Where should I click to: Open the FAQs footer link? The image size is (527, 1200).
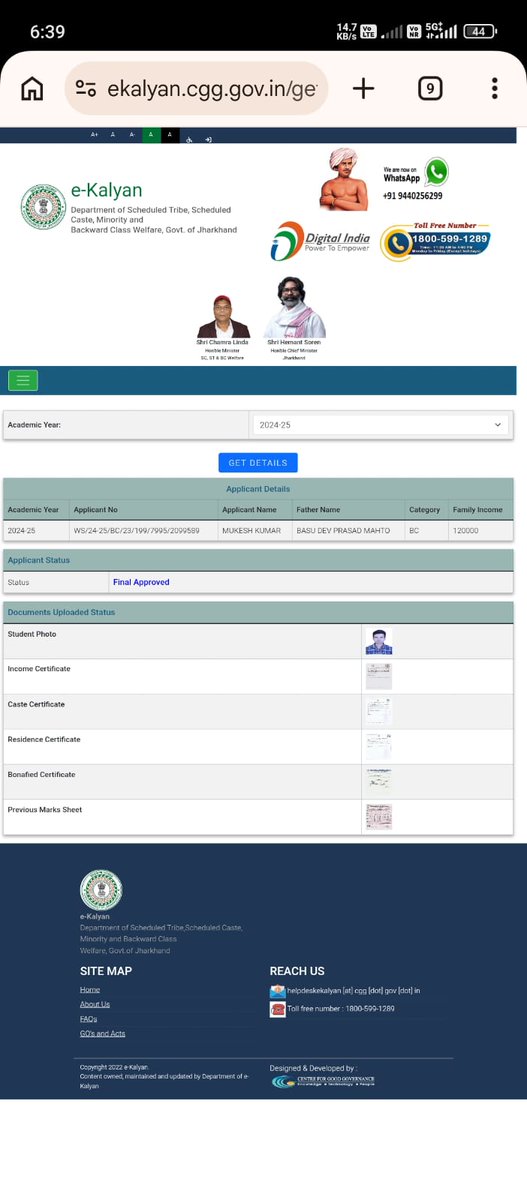tap(89, 1019)
